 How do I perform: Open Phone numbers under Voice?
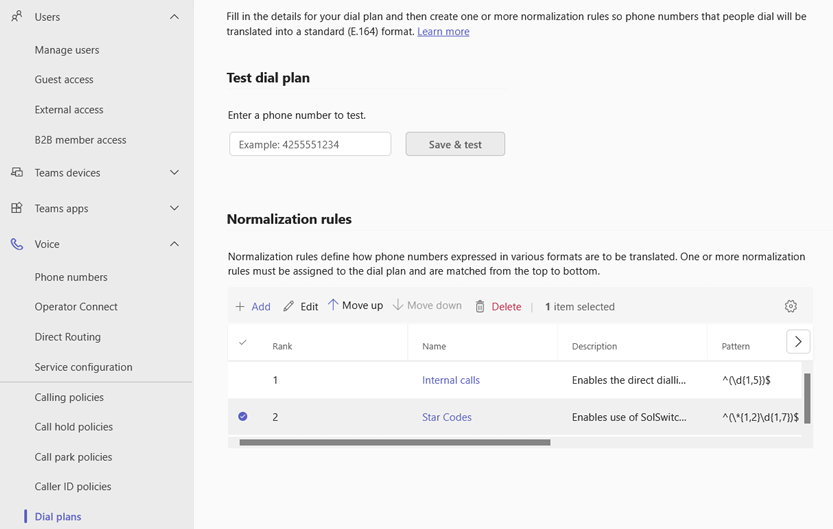coord(71,277)
